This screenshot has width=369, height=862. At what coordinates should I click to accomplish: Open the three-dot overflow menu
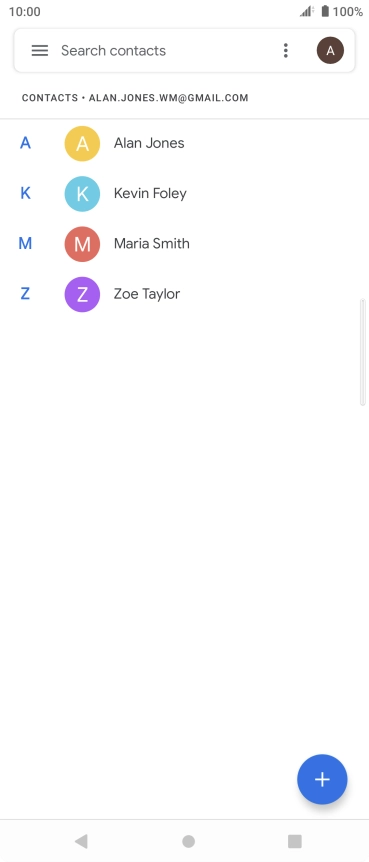[x=285, y=51]
